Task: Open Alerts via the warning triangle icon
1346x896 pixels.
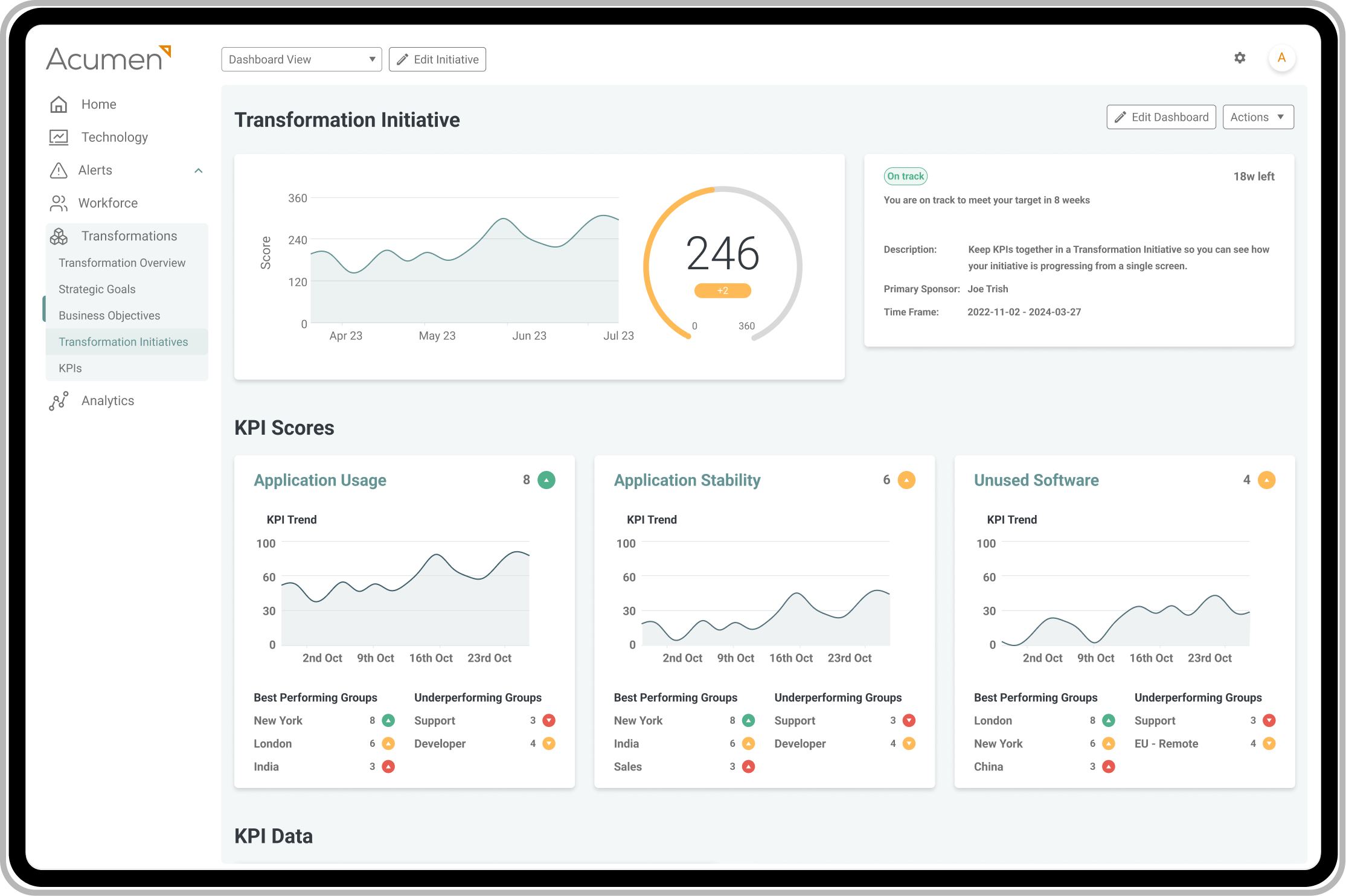Action: coord(59,170)
